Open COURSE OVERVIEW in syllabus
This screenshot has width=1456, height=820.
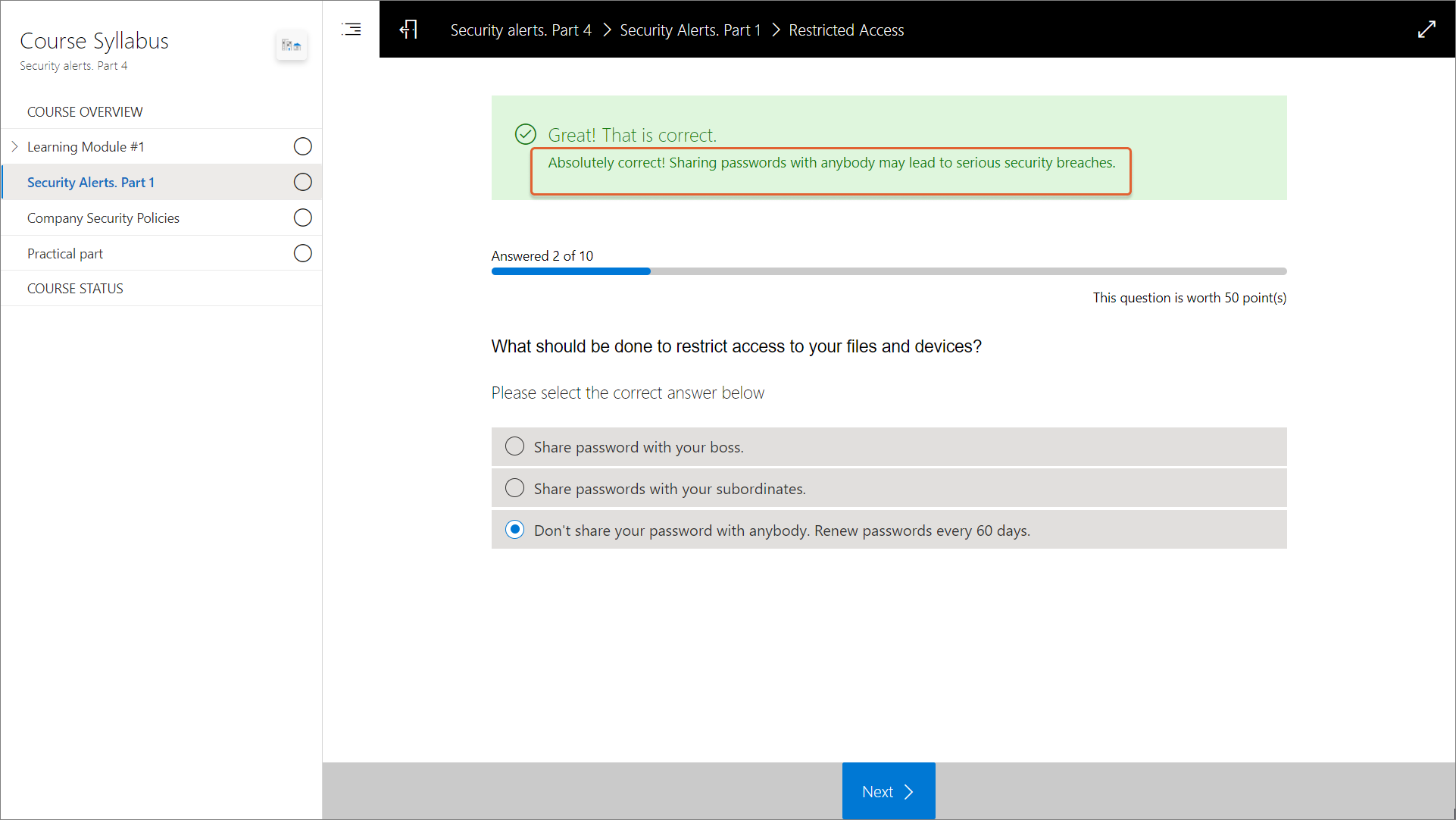[x=85, y=111]
